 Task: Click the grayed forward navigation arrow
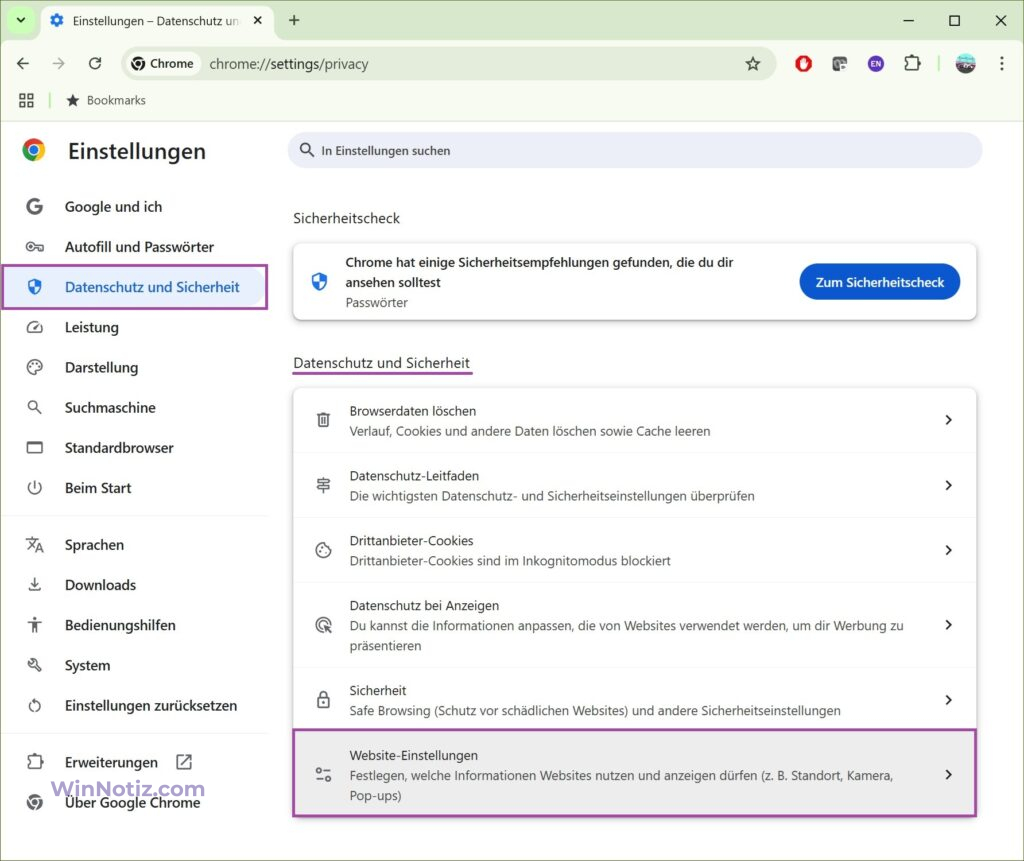click(59, 63)
